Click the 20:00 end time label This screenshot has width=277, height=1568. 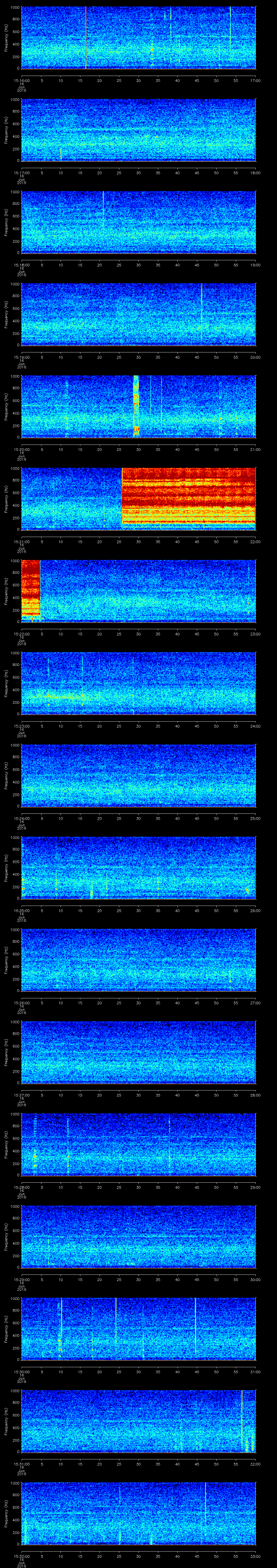(255, 357)
